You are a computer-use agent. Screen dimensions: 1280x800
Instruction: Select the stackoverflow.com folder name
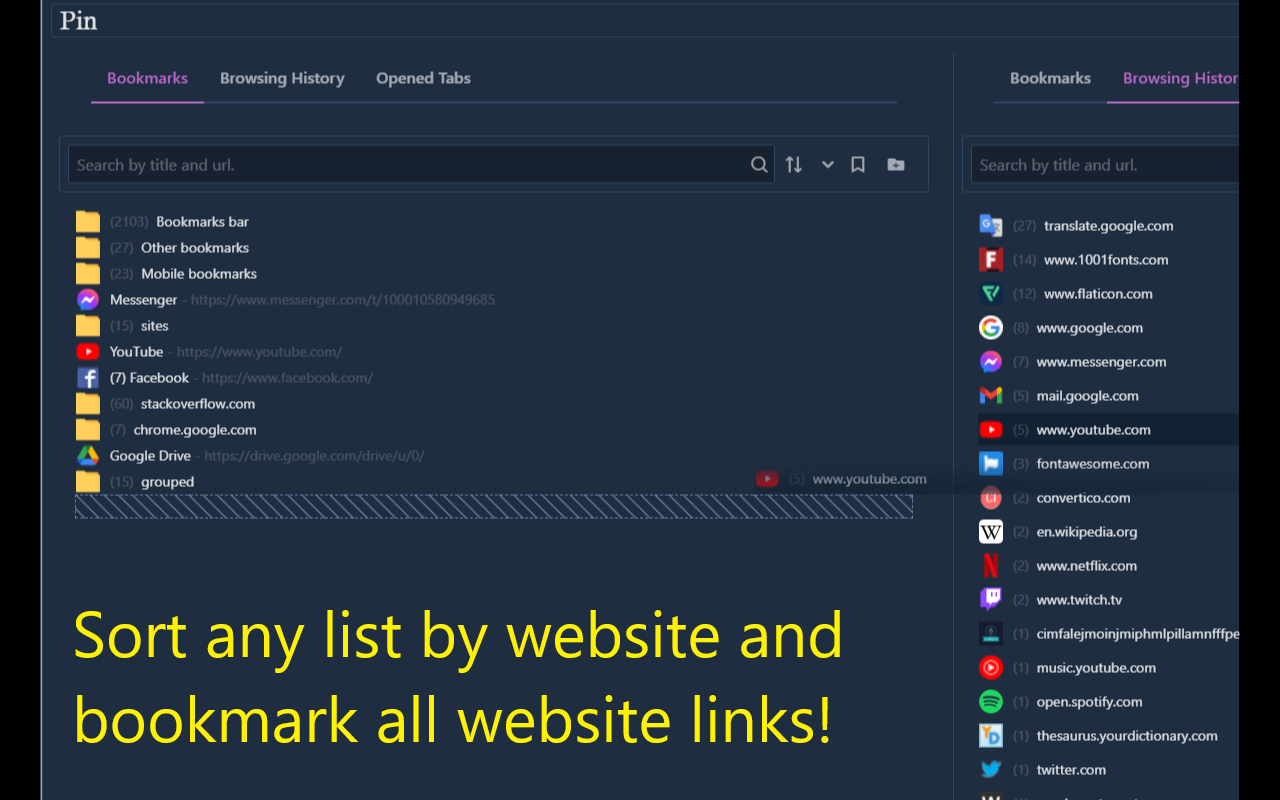click(x=198, y=404)
